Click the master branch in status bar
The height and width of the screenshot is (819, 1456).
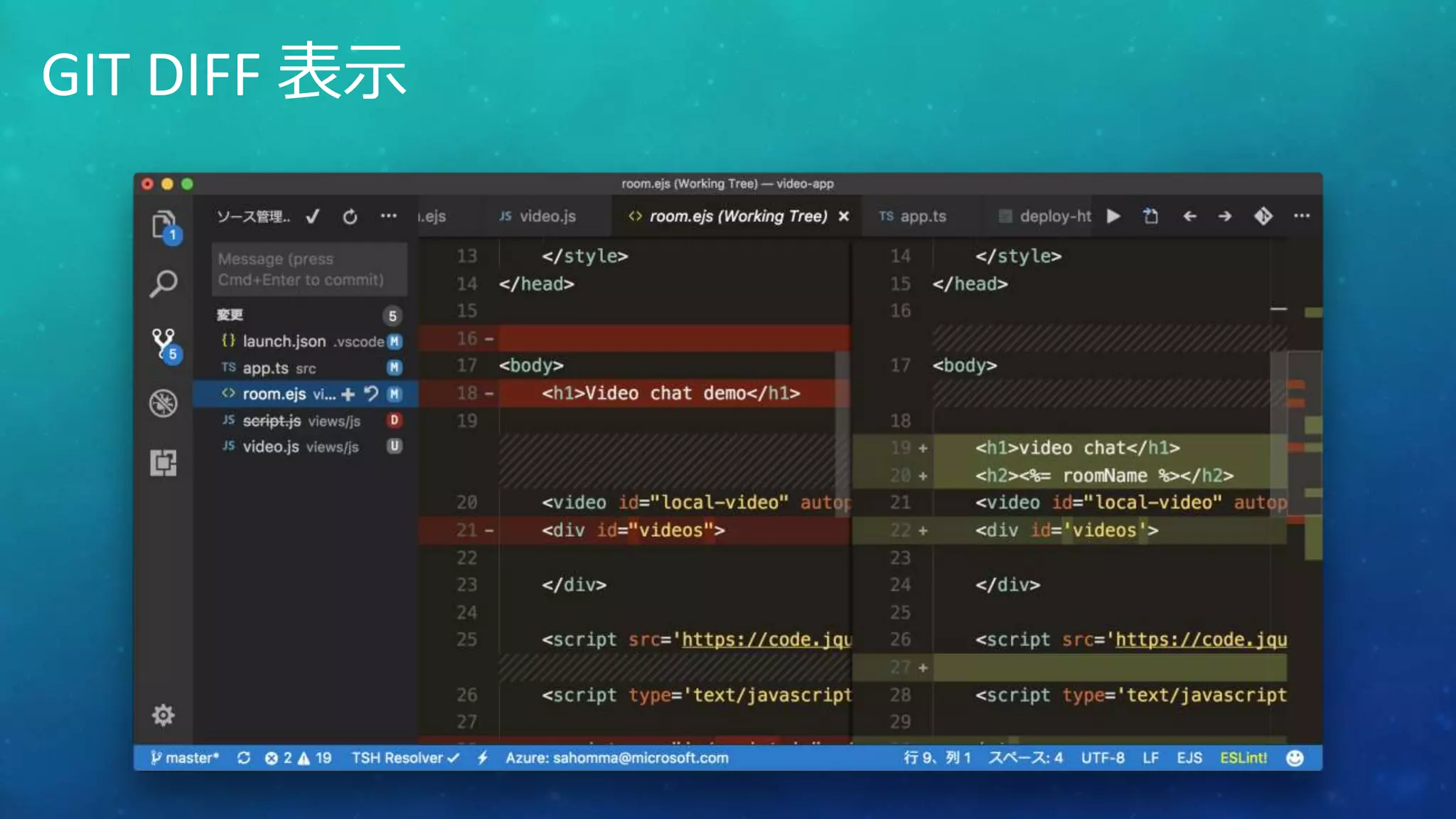point(184,758)
